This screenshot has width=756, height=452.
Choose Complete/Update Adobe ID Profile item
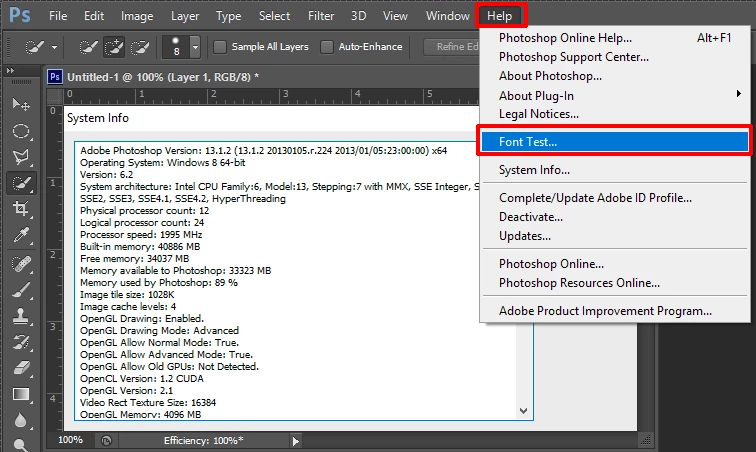pos(615,198)
